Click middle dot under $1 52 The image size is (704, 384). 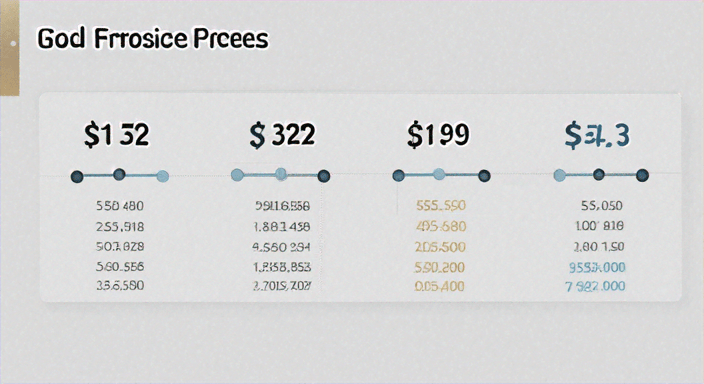[119, 174]
